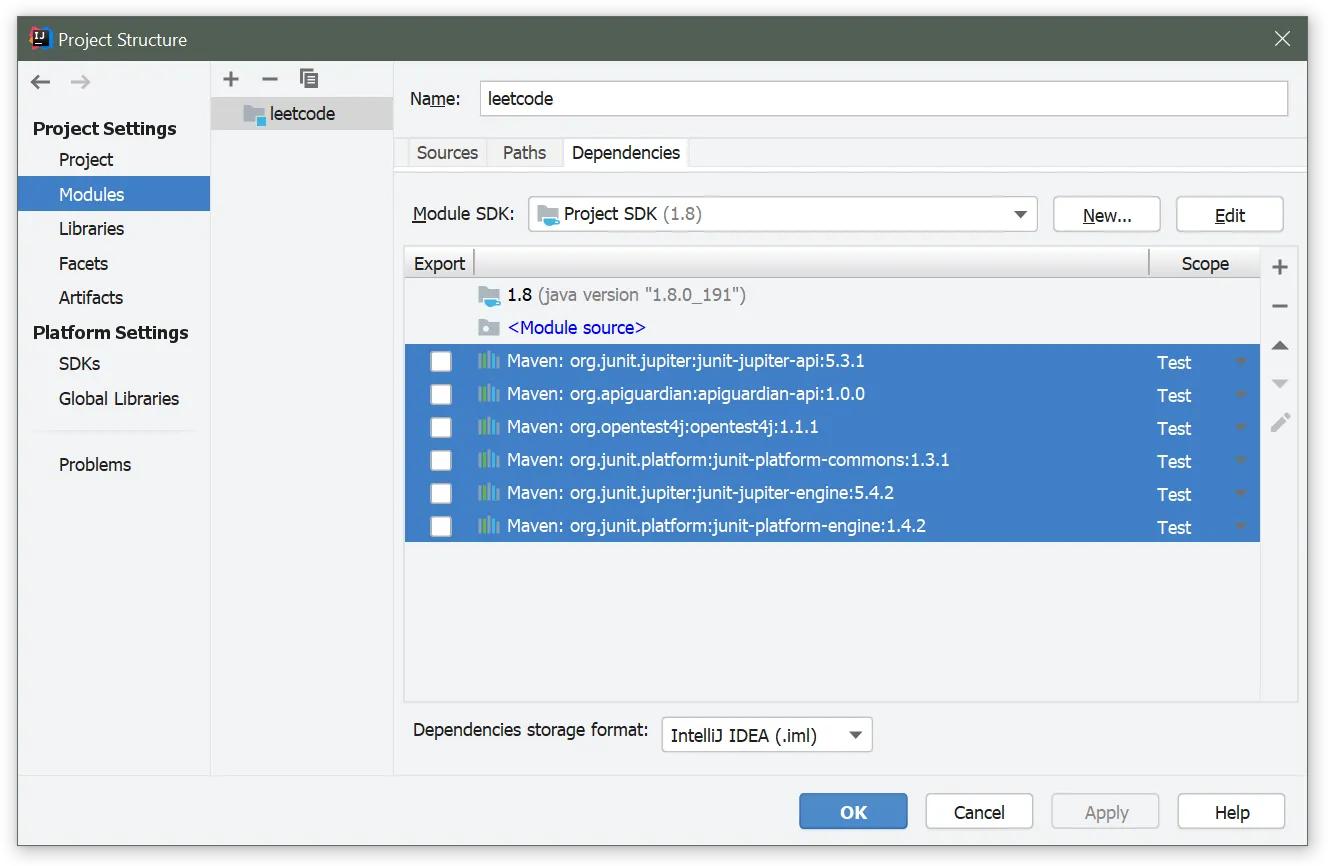Open Libraries in the sidebar
This screenshot has height=866, width=1328.
click(91, 229)
